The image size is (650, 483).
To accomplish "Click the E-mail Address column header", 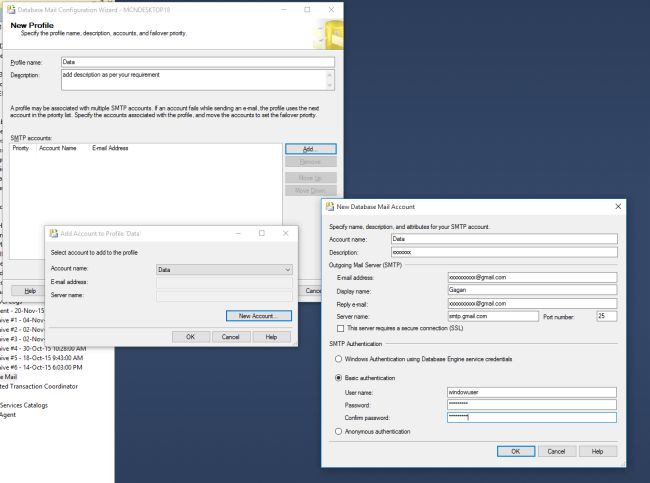I will (x=110, y=148).
